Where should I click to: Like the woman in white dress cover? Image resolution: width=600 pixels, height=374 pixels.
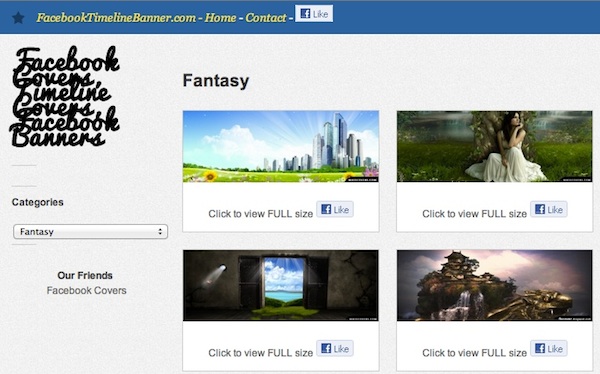(x=549, y=209)
